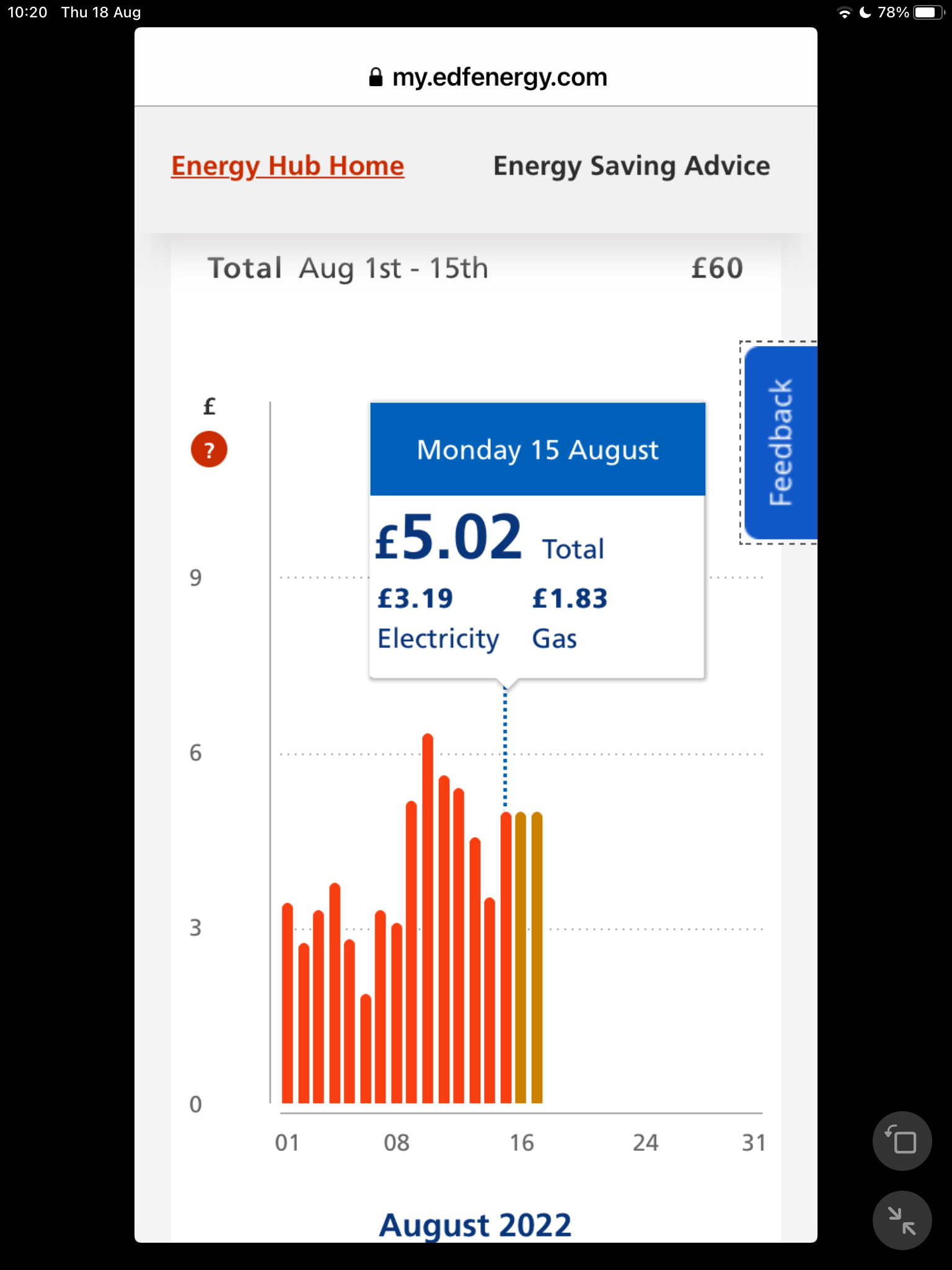The image size is (952, 1270).
Task: Select the first bar for August 01
Action: pos(287,1003)
